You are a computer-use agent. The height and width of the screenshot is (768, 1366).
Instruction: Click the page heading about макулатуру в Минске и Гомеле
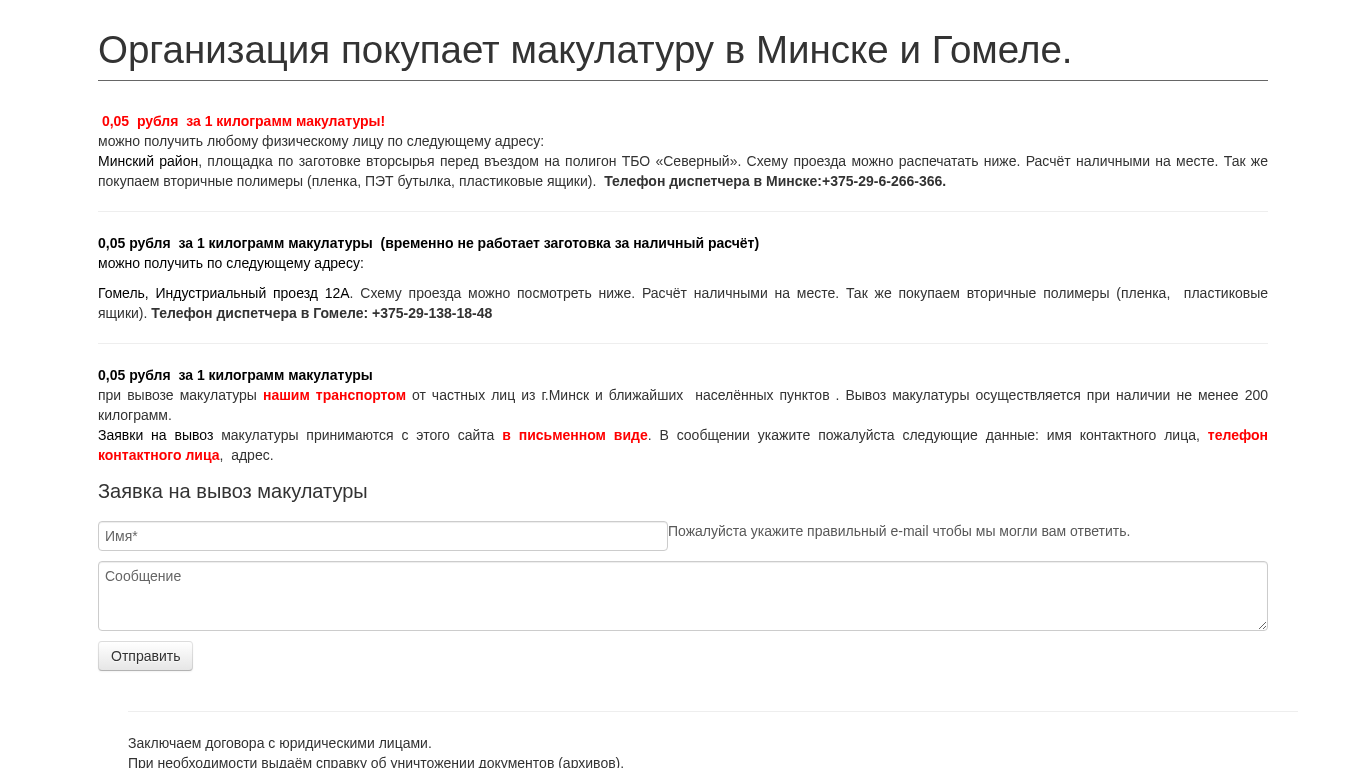click(x=585, y=50)
